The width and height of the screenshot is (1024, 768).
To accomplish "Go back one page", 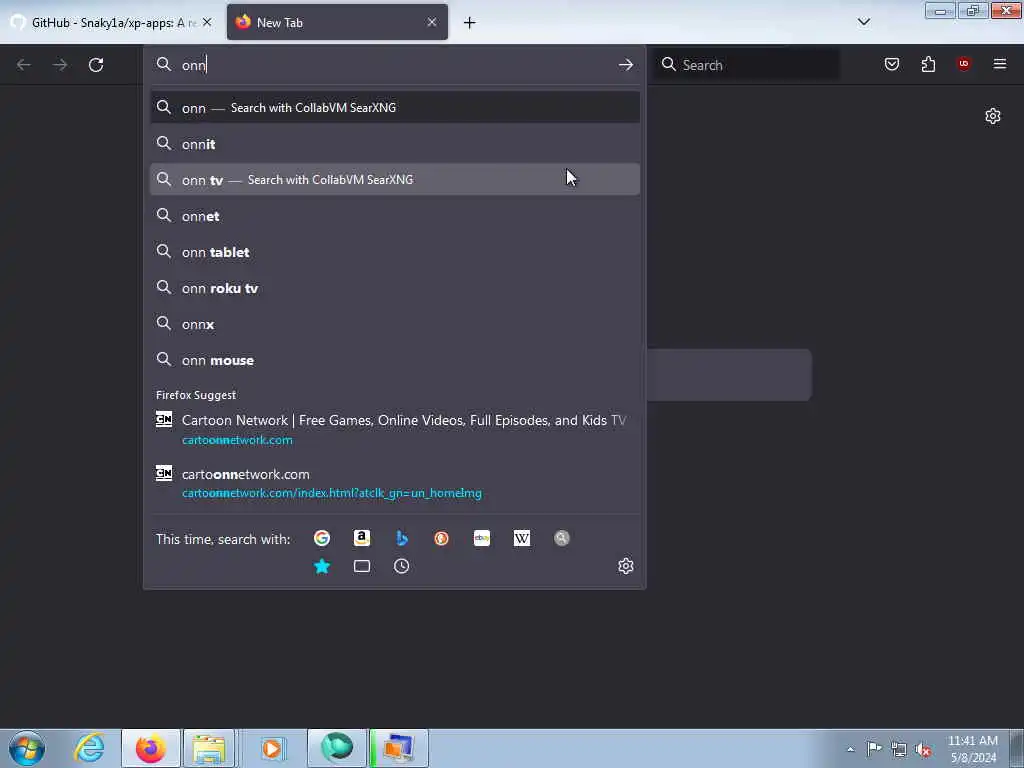I will (24, 65).
